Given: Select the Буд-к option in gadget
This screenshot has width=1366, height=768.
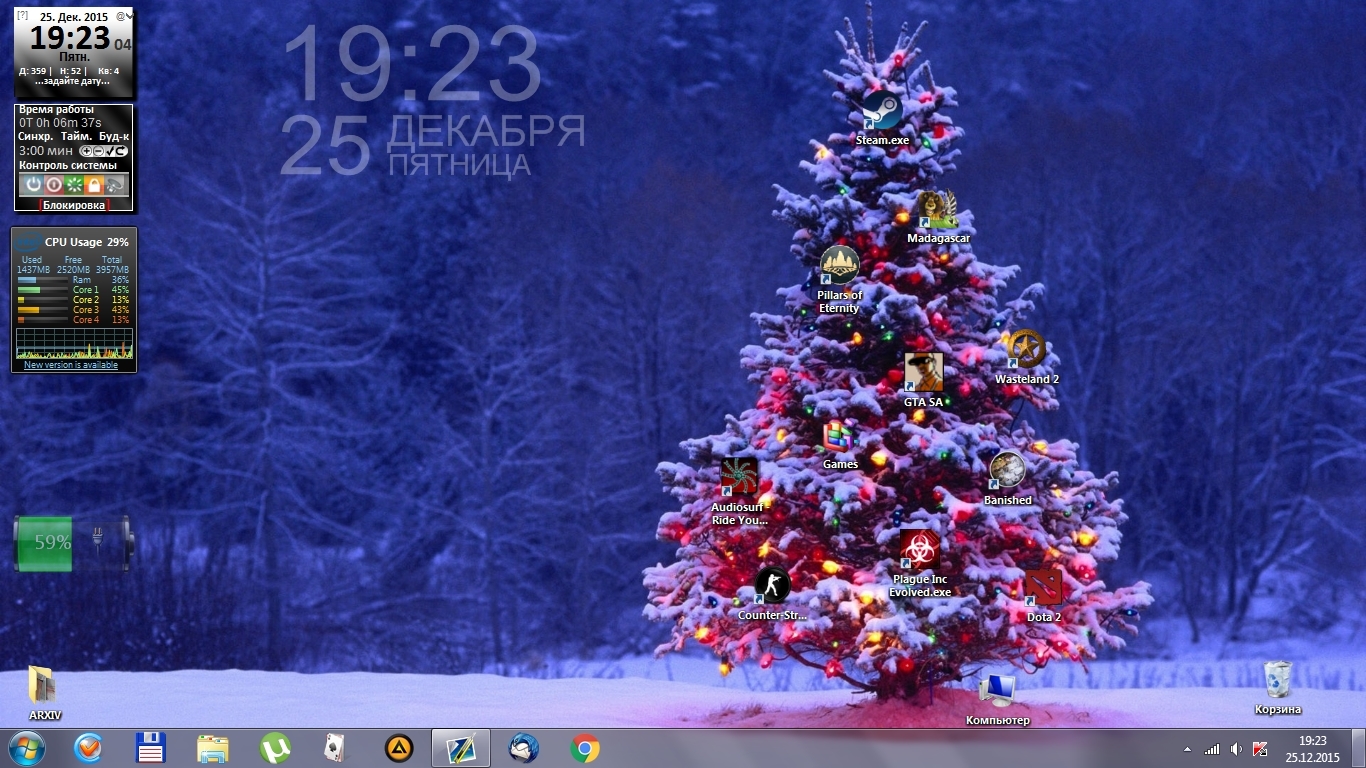Looking at the screenshot, I should pyautogui.click(x=114, y=136).
